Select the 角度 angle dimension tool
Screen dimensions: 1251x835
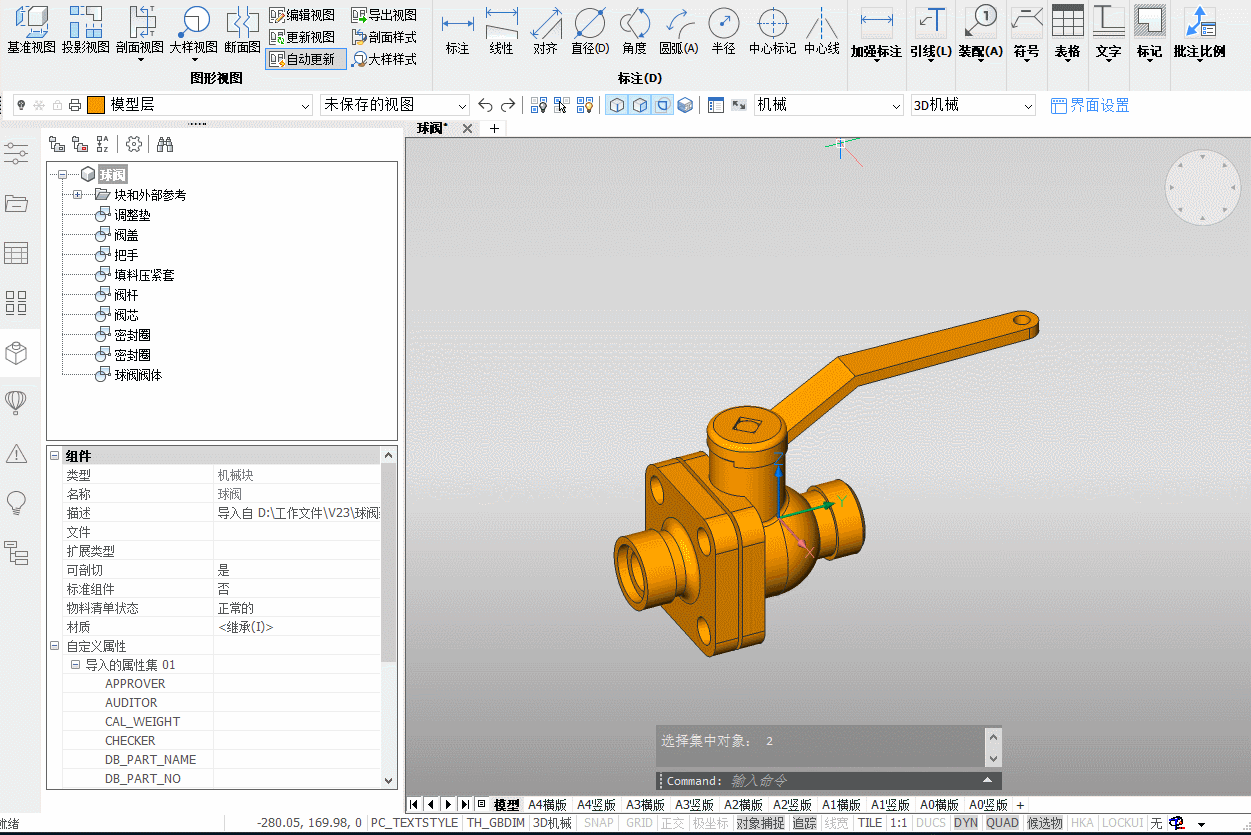(634, 30)
